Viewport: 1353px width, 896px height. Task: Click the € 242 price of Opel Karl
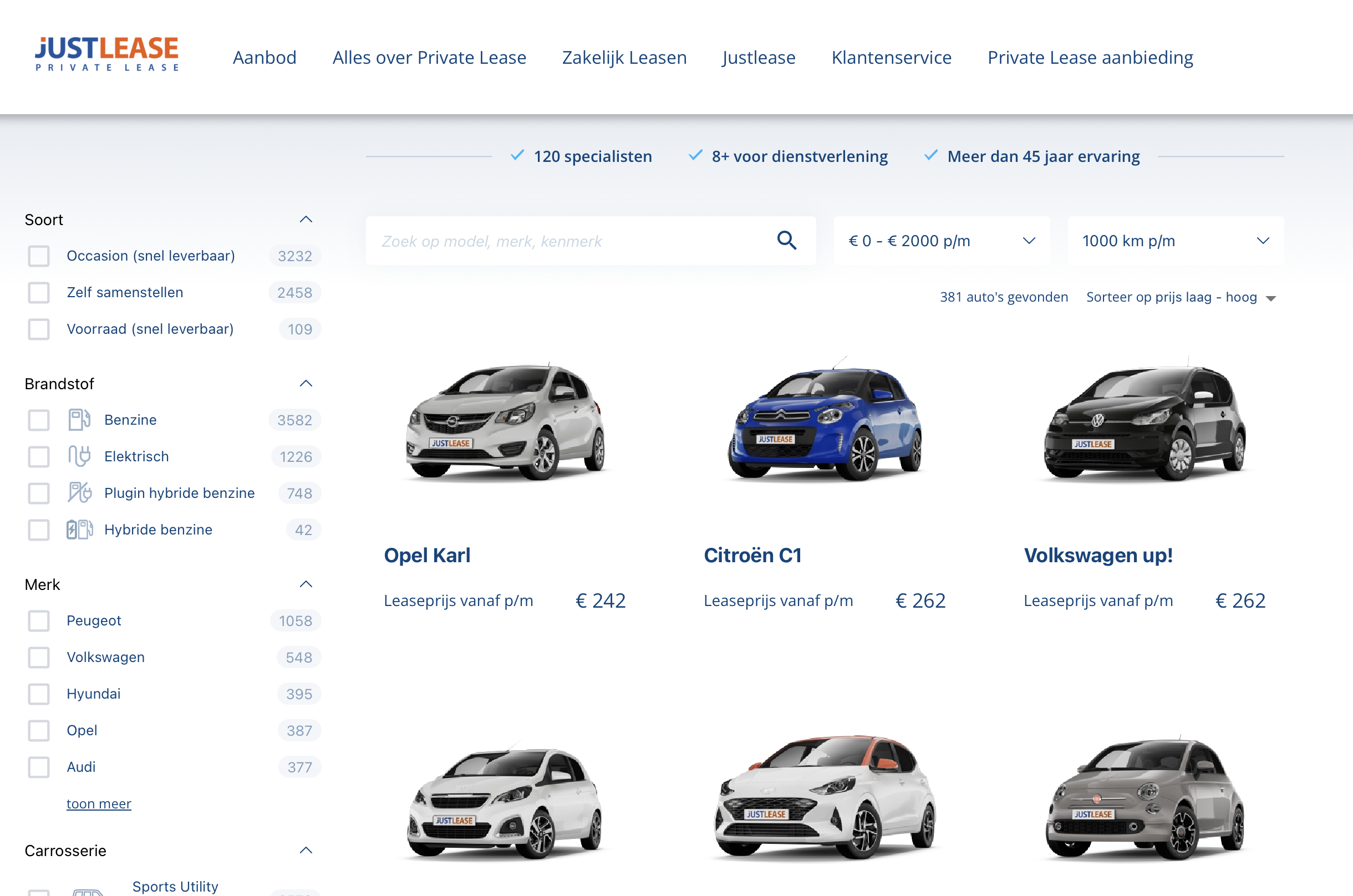click(x=601, y=600)
